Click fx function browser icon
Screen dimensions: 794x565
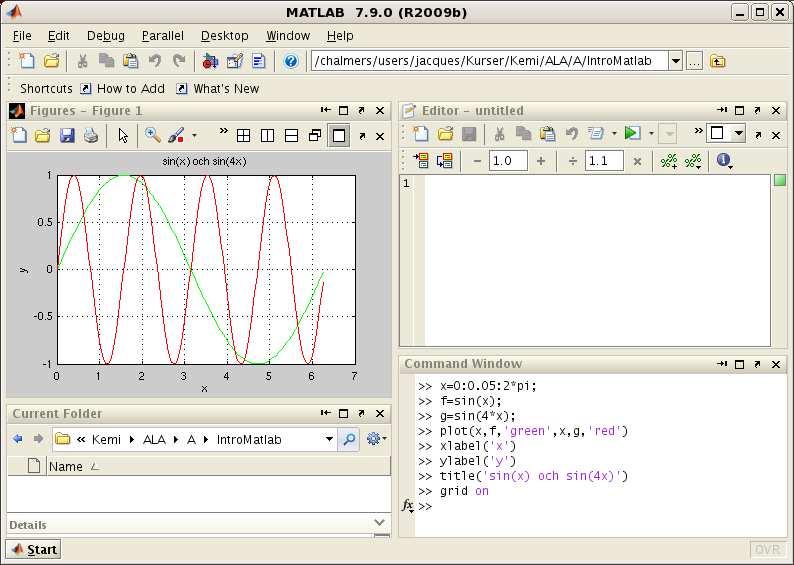pyautogui.click(x=408, y=505)
